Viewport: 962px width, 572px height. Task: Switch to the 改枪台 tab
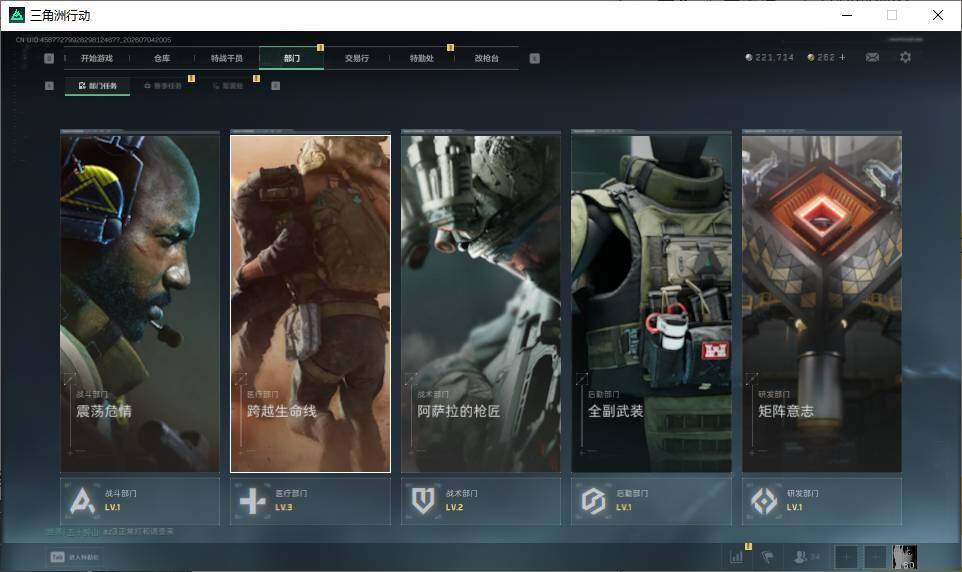tap(487, 58)
